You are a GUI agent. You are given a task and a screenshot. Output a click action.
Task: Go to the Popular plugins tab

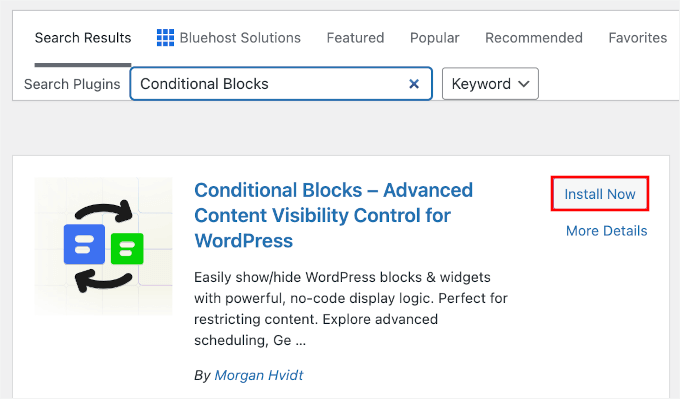(435, 38)
